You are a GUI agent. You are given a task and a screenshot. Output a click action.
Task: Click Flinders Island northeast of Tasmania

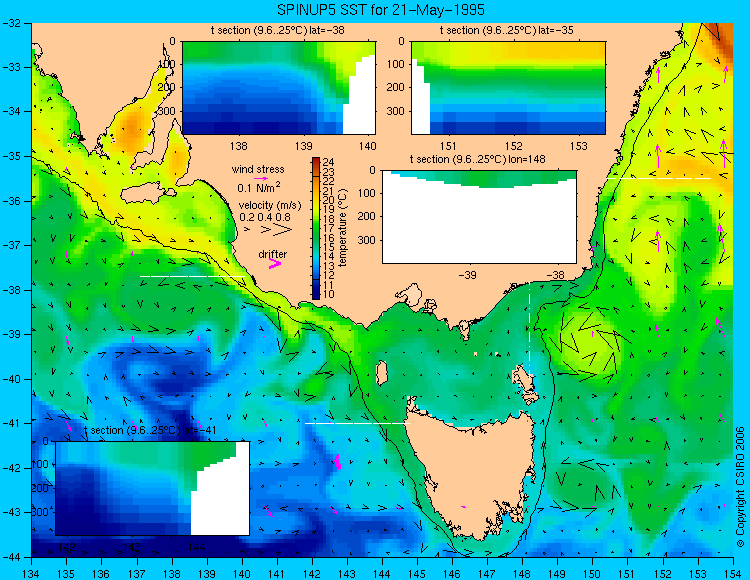coord(525,381)
